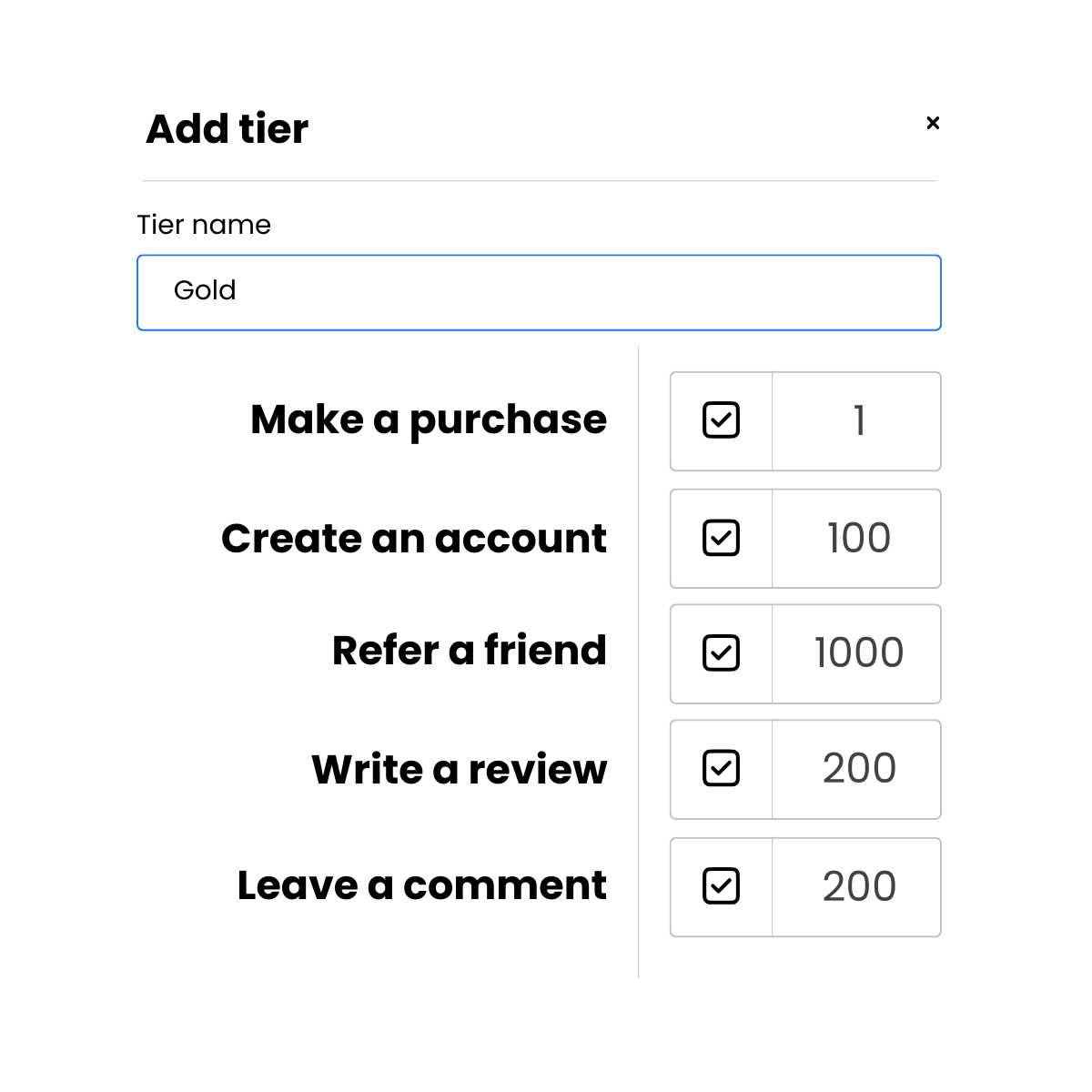
Task: Click the Tier name input containing Gold
Action: tap(539, 292)
